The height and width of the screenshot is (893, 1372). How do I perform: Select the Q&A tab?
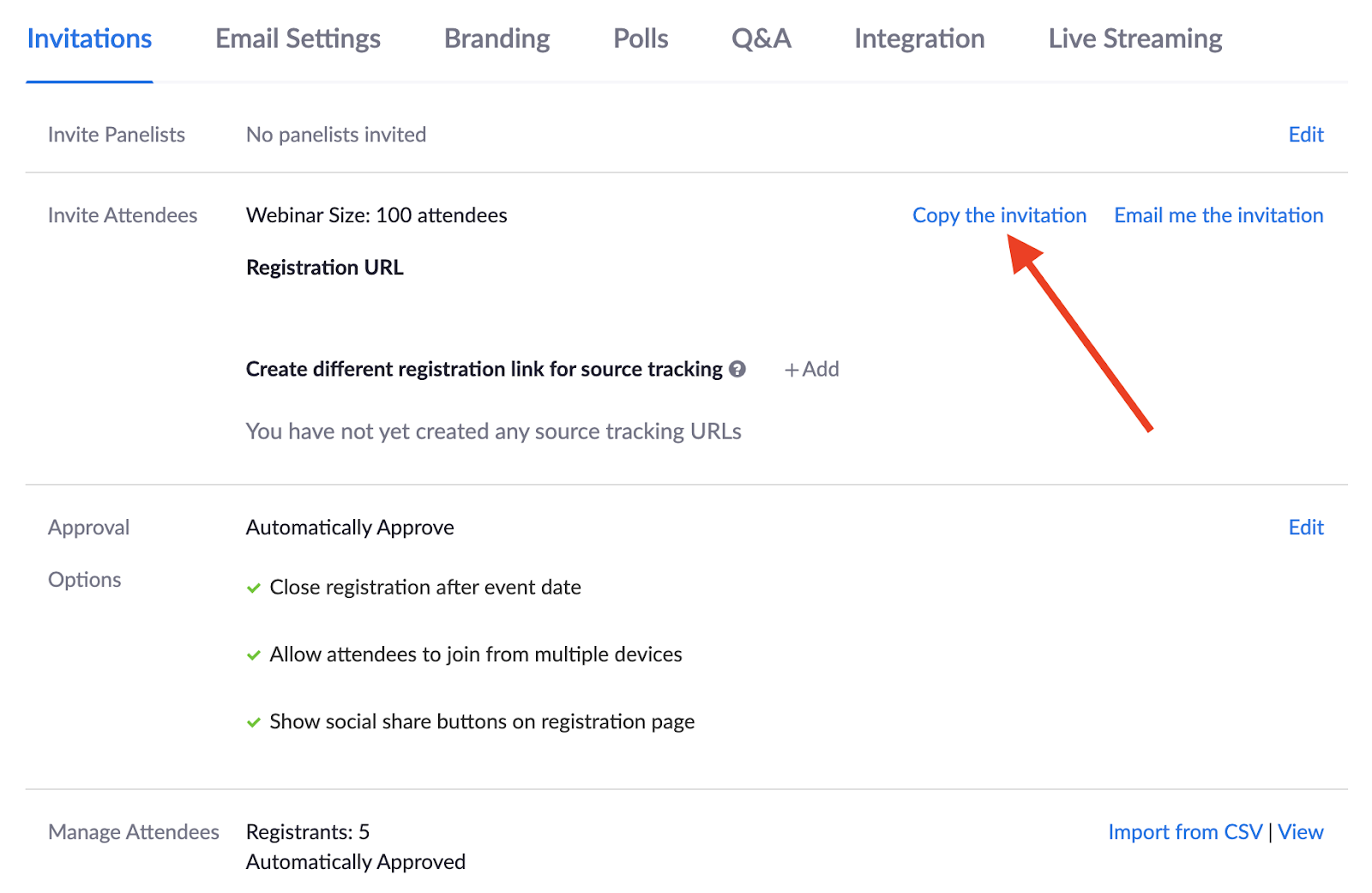coord(761,39)
